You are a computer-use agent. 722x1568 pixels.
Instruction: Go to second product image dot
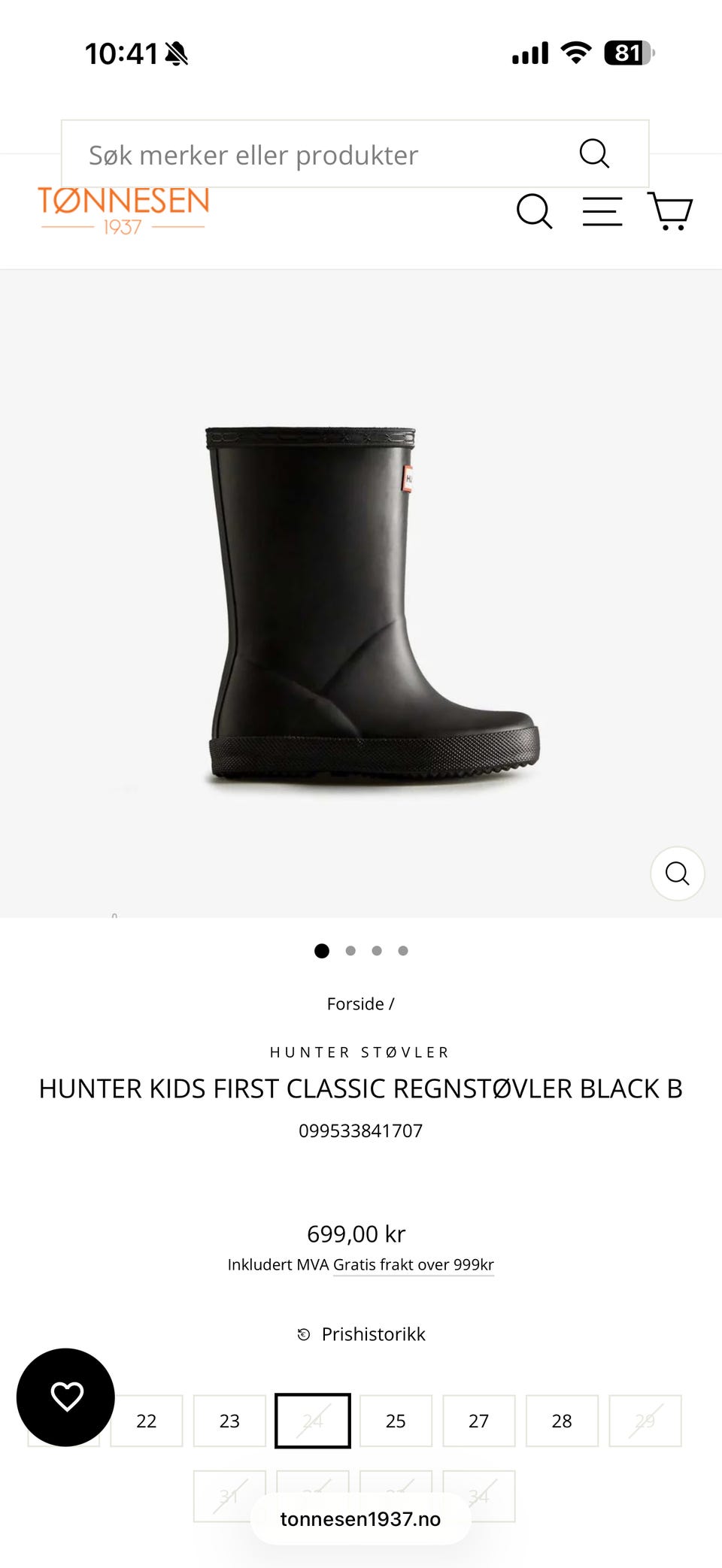350,951
